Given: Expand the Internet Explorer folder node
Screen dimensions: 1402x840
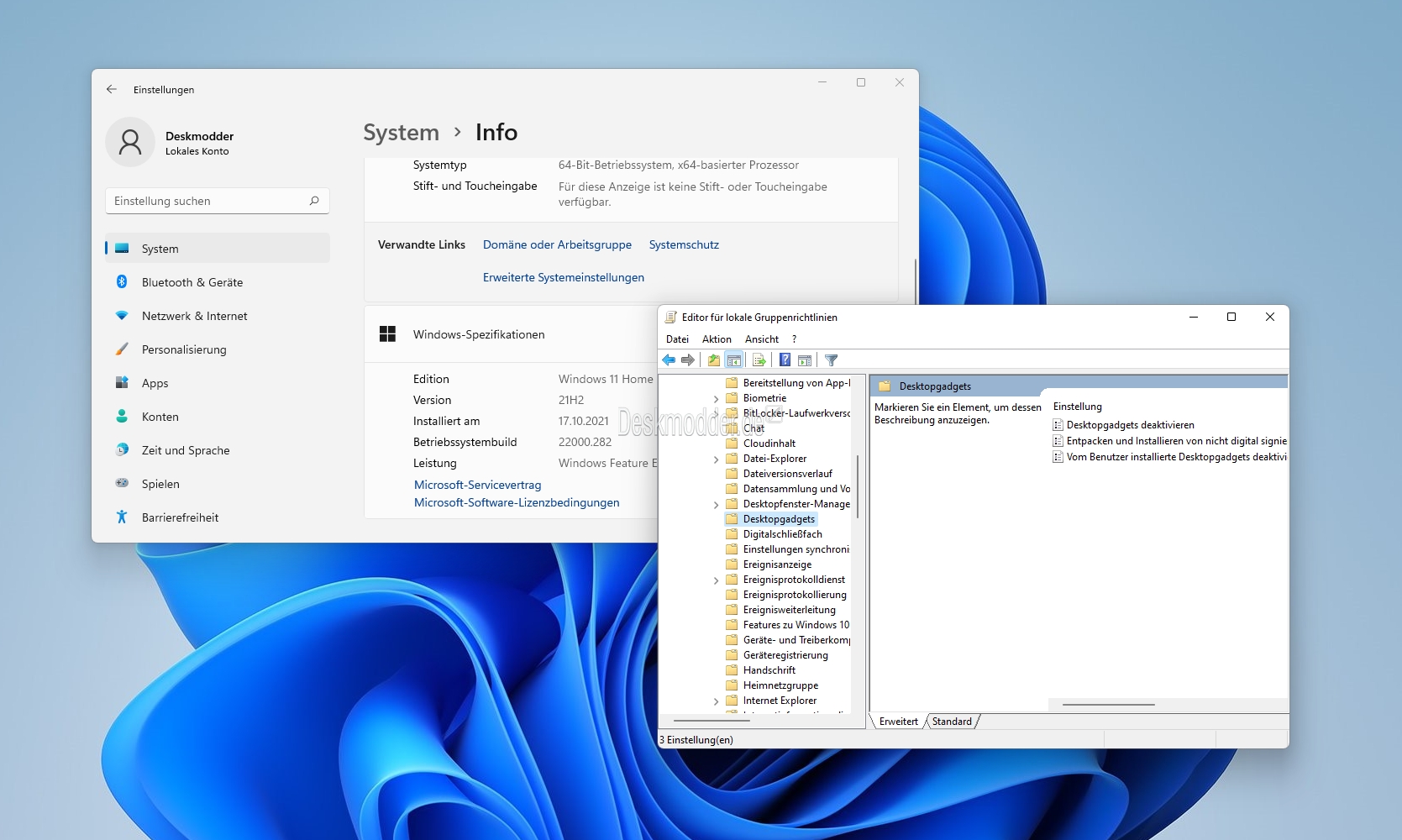Looking at the screenshot, I should (x=717, y=701).
